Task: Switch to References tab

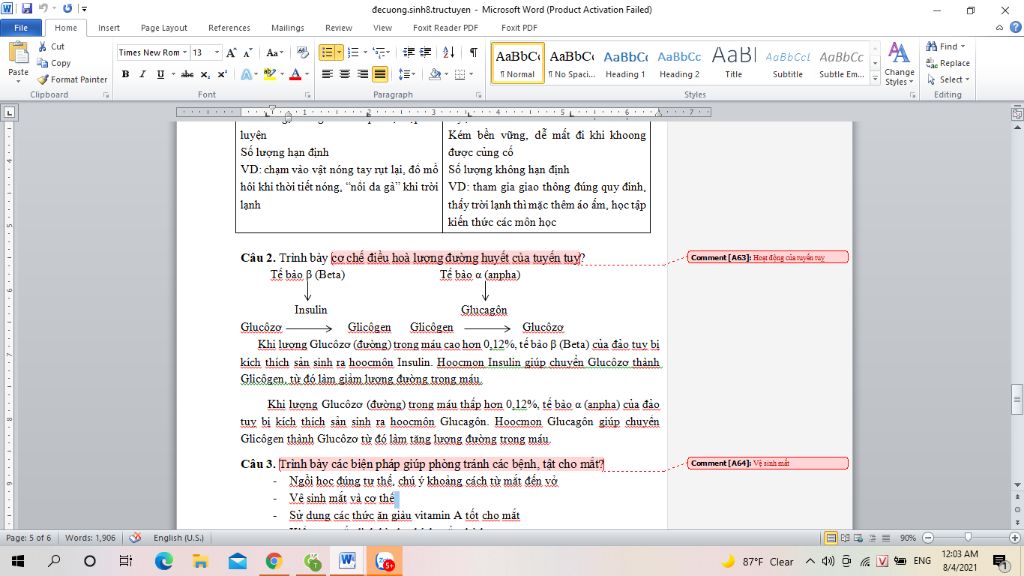Action: point(229,27)
